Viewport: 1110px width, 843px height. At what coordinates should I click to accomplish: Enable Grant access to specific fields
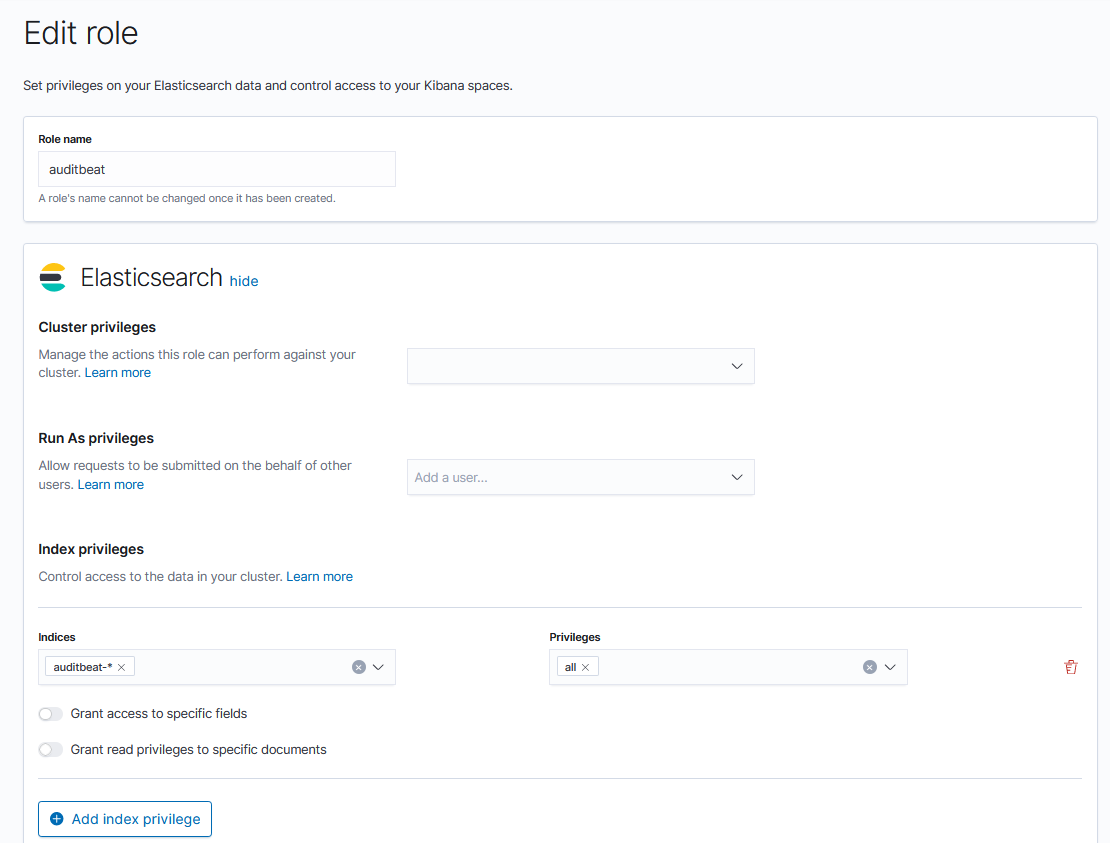(50, 714)
